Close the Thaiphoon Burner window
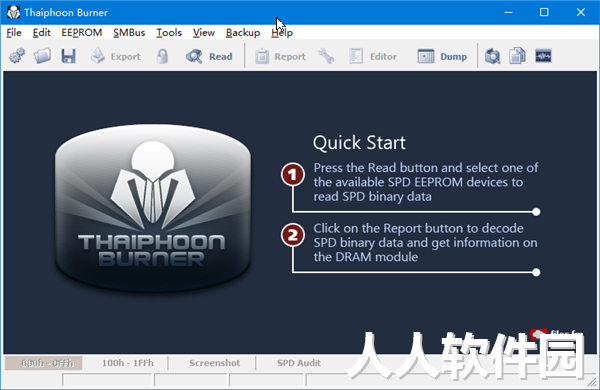The width and height of the screenshot is (600, 390). click(x=580, y=12)
